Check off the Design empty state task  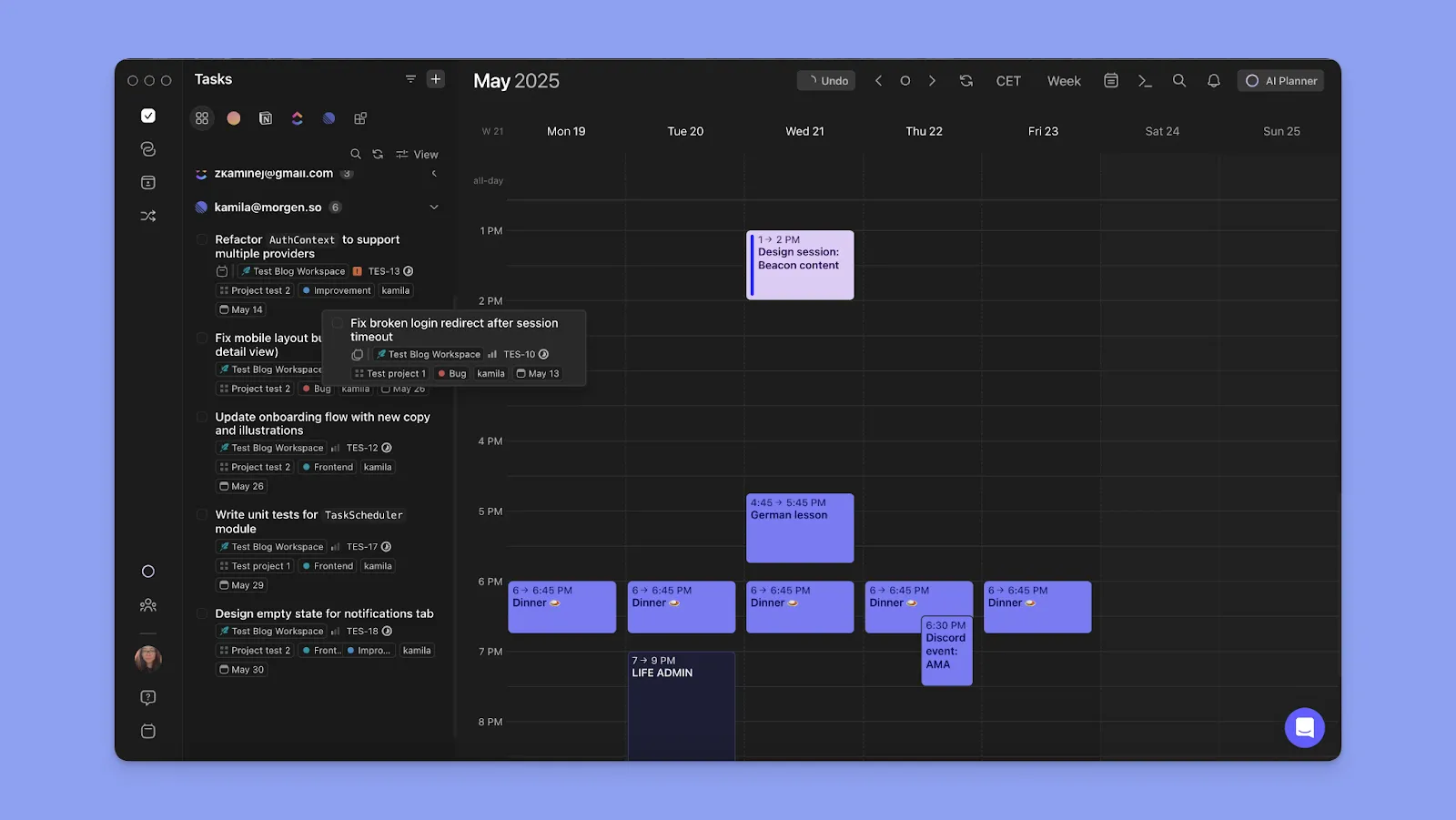pos(201,613)
